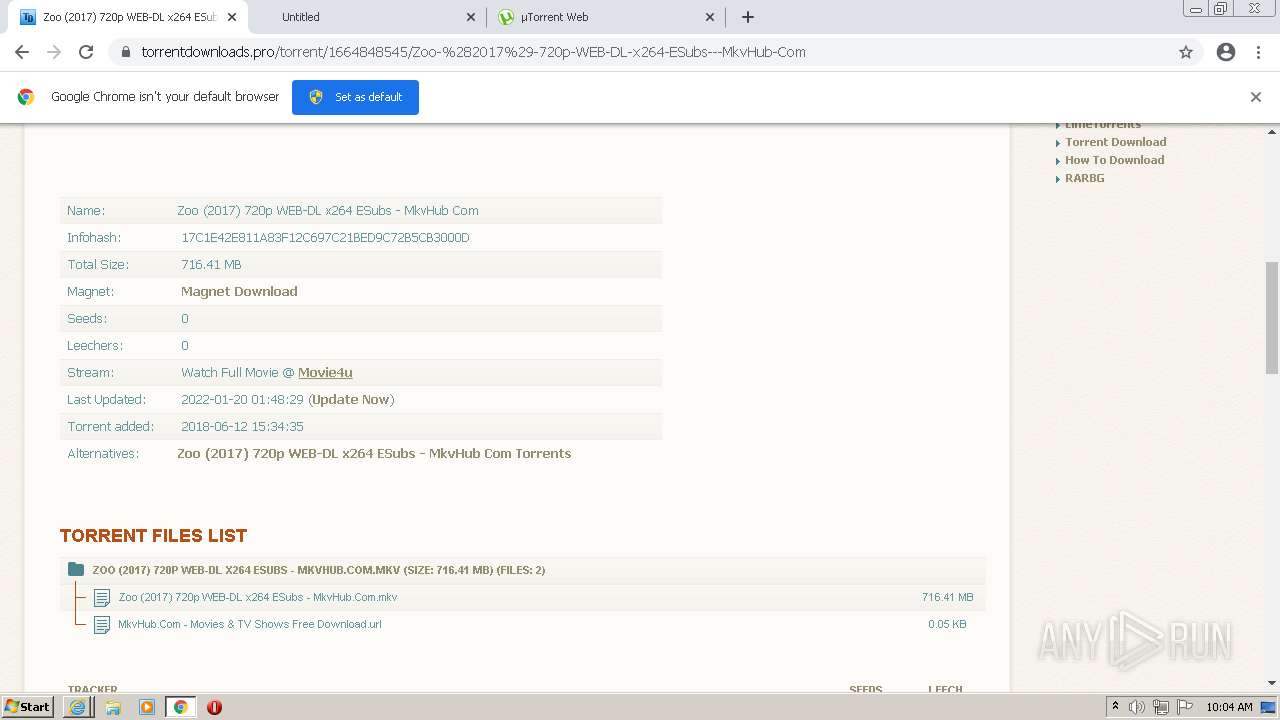
Task: Show hidden system tray icons
Action: click(x=1115, y=707)
